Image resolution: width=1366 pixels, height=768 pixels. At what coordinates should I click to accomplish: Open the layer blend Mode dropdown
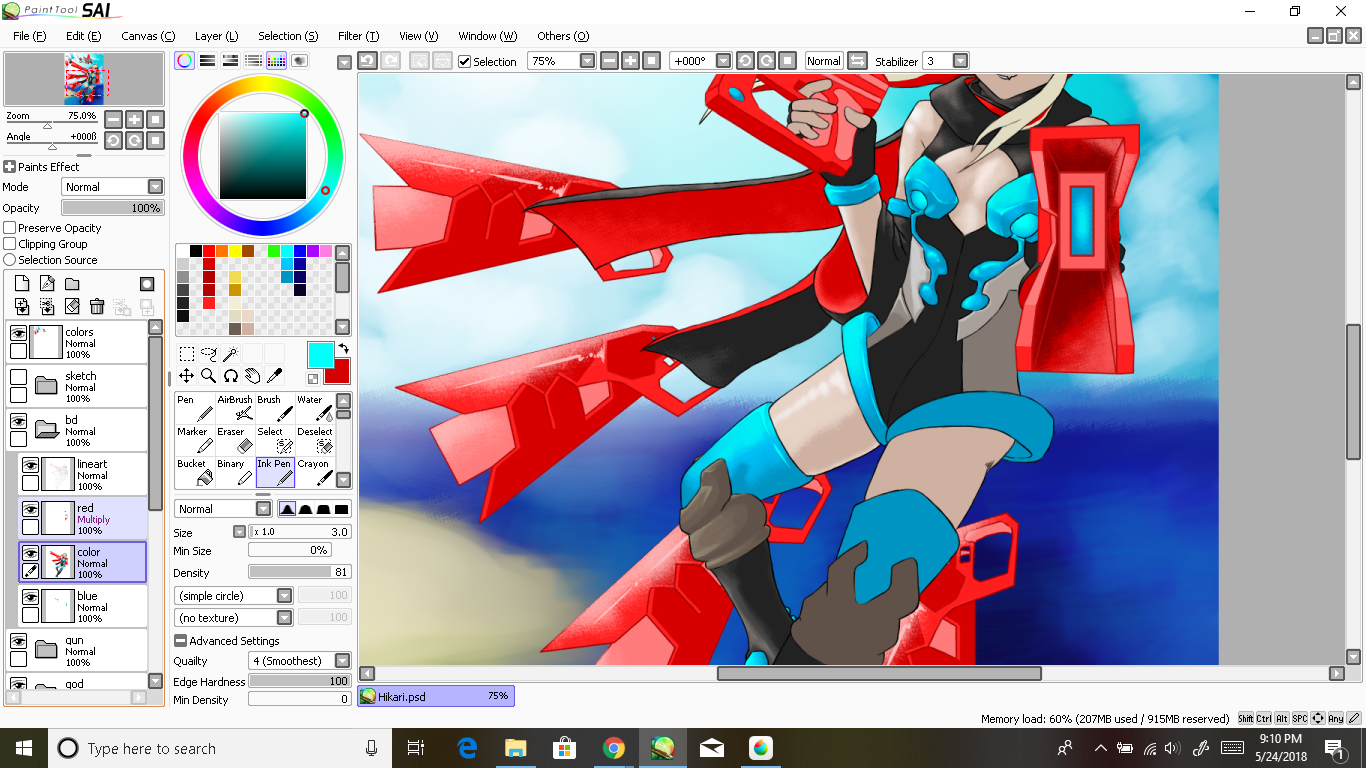(x=155, y=187)
